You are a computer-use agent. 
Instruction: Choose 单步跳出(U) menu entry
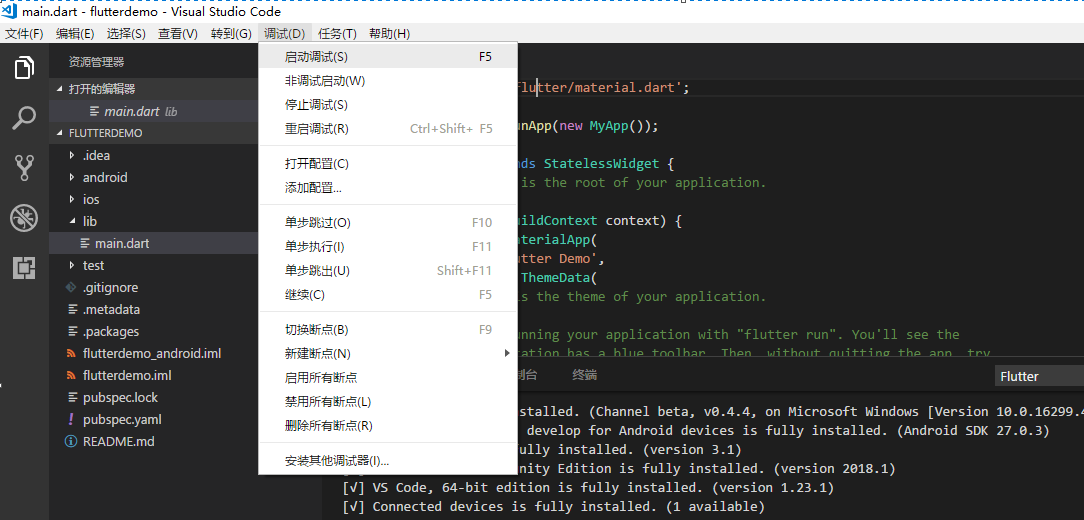pyautogui.click(x=388, y=270)
